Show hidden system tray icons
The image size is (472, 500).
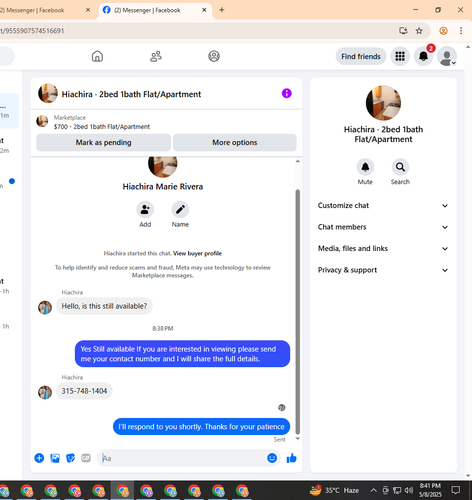click(x=374, y=490)
